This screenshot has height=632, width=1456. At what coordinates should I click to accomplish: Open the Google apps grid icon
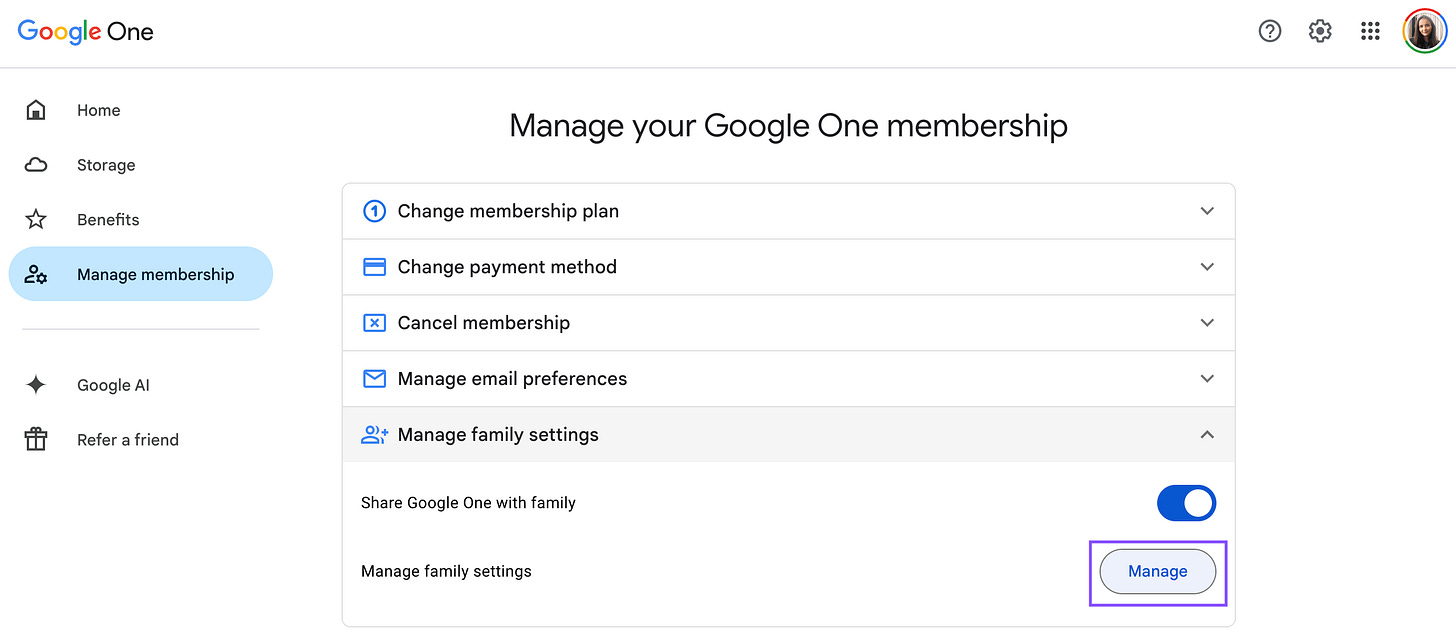pos(1370,31)
